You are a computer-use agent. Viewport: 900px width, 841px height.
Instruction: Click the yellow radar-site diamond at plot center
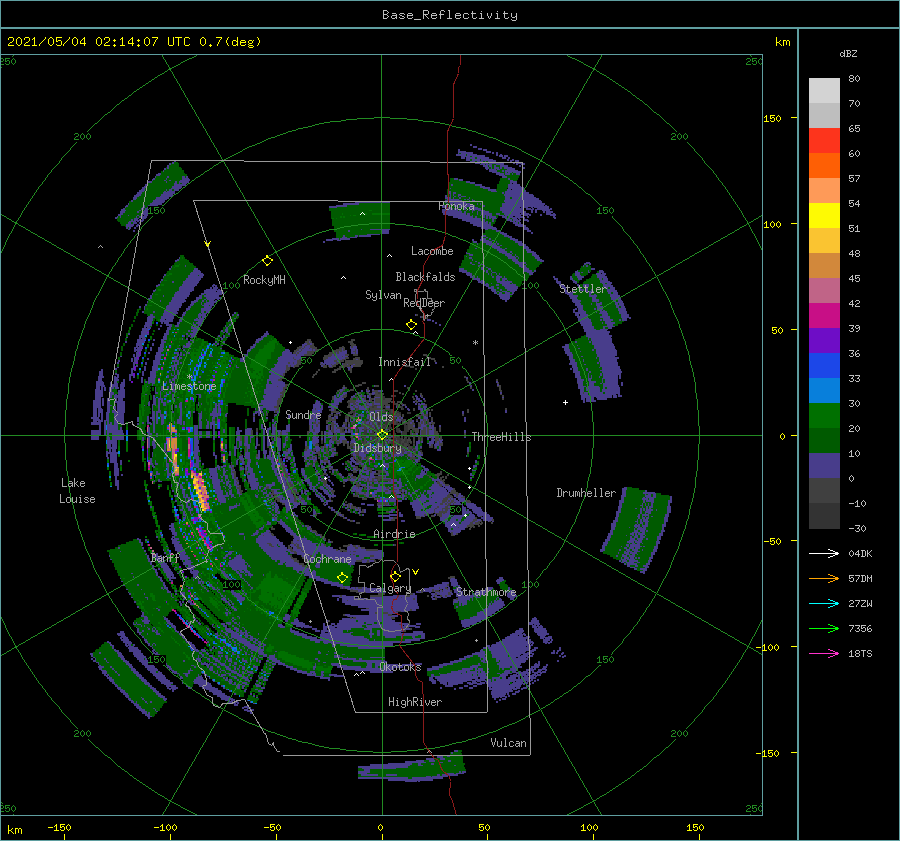[x=382, y=435]
